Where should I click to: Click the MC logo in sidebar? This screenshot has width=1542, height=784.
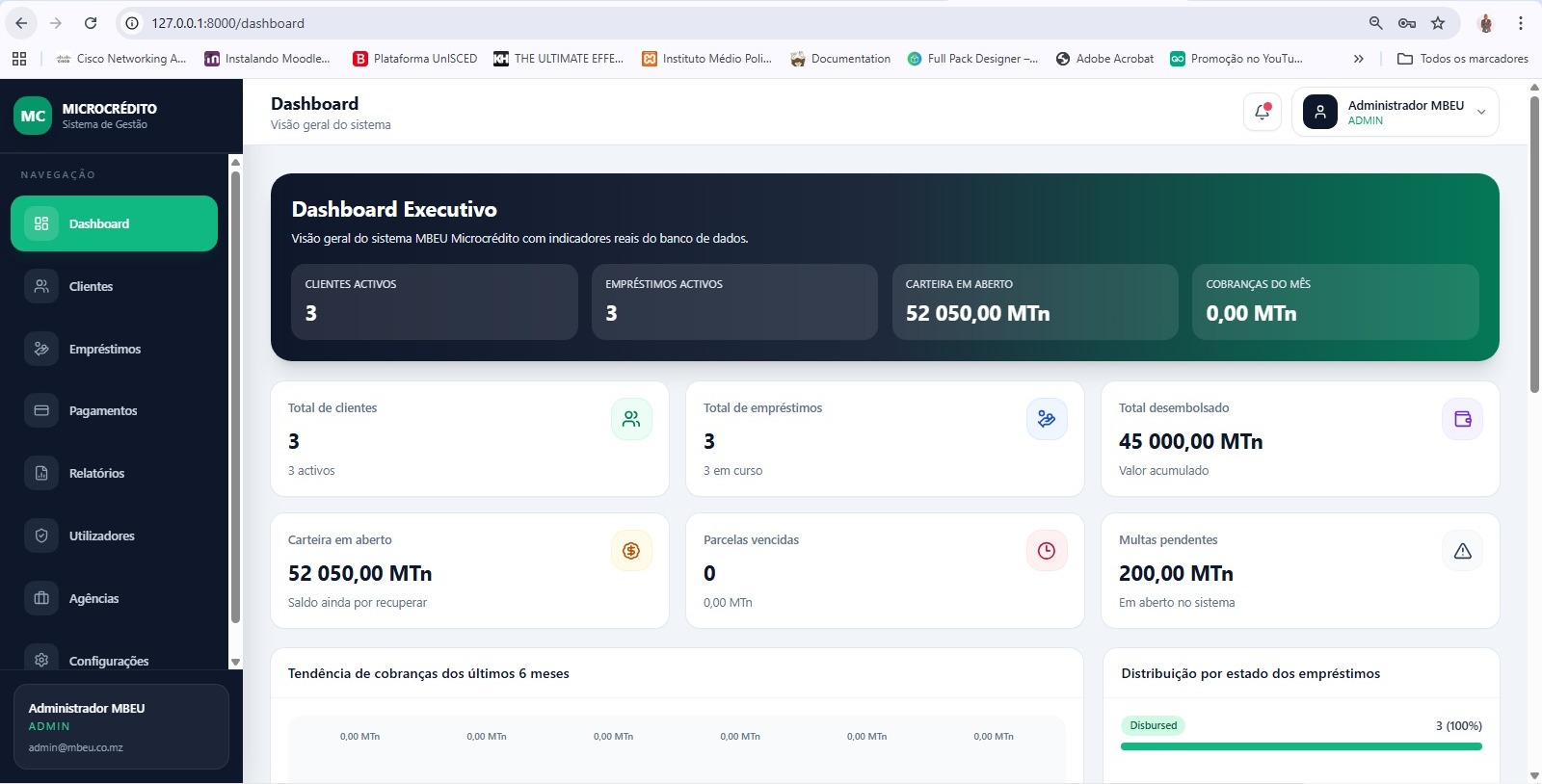[x=33, y=117]
